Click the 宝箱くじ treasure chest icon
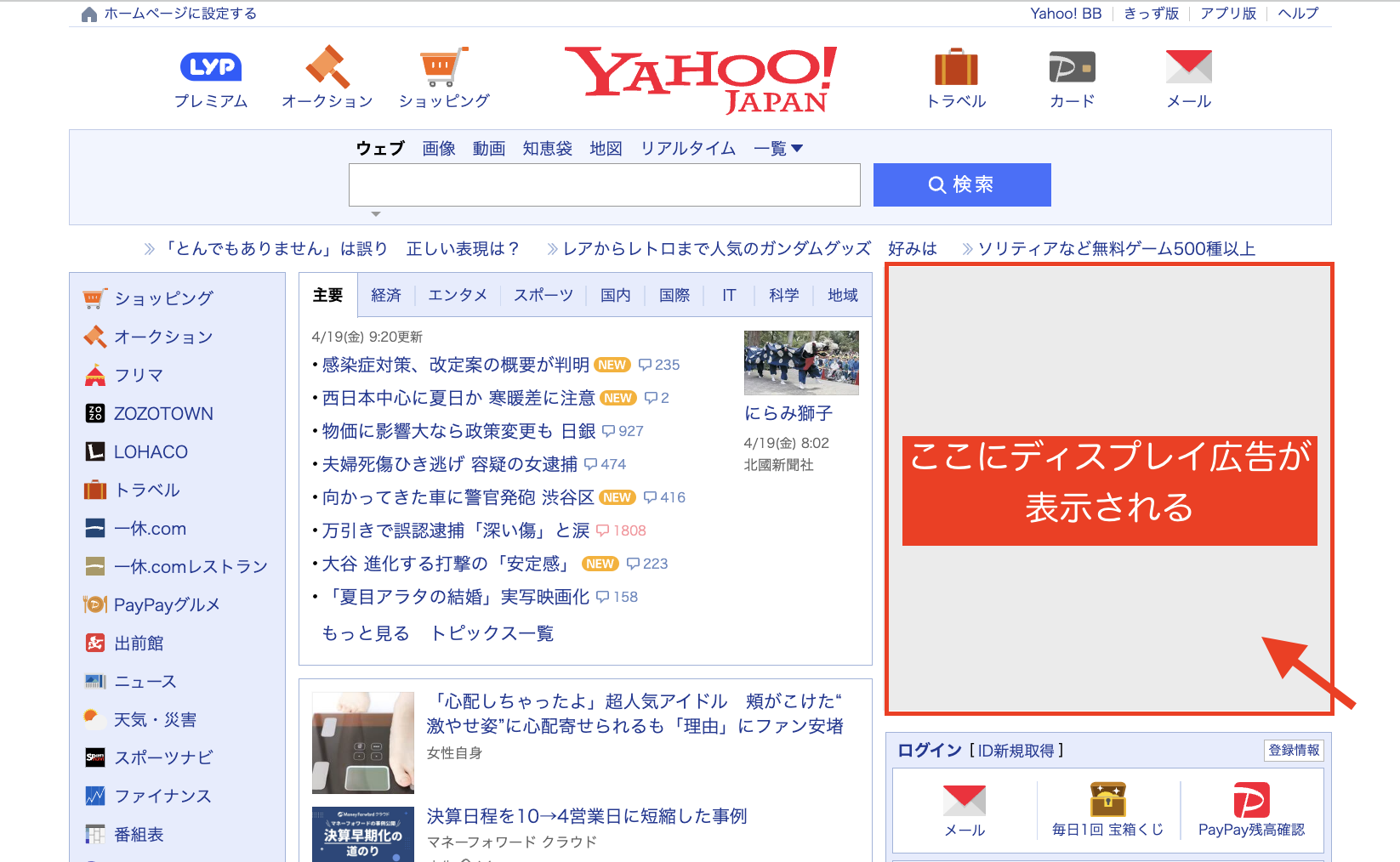Image resolution: width=1400 pixels, height=862 pixels. pos(1107,799)
